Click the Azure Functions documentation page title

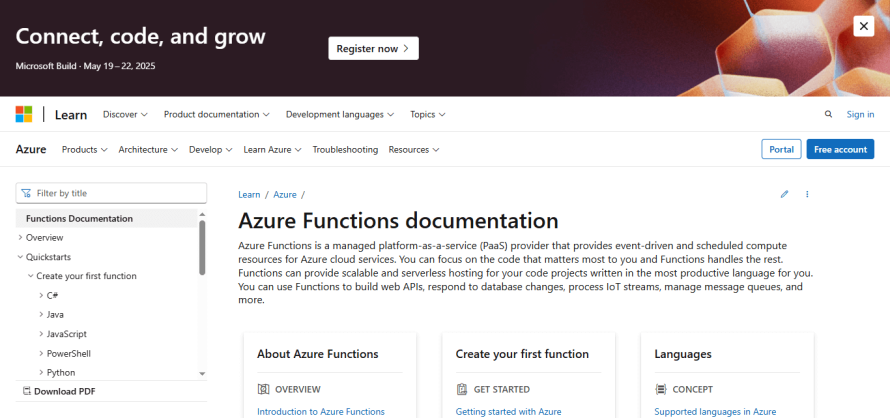(398, 220)
